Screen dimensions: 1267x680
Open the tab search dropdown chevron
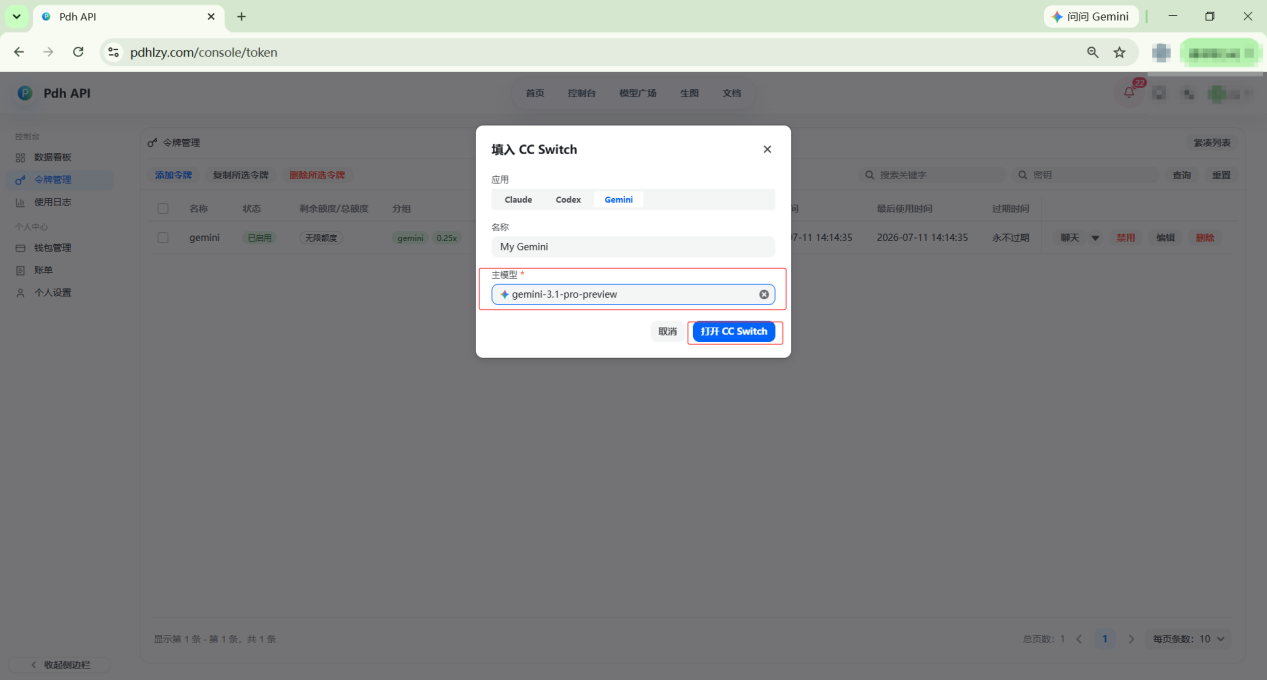[x=17, y=17]
